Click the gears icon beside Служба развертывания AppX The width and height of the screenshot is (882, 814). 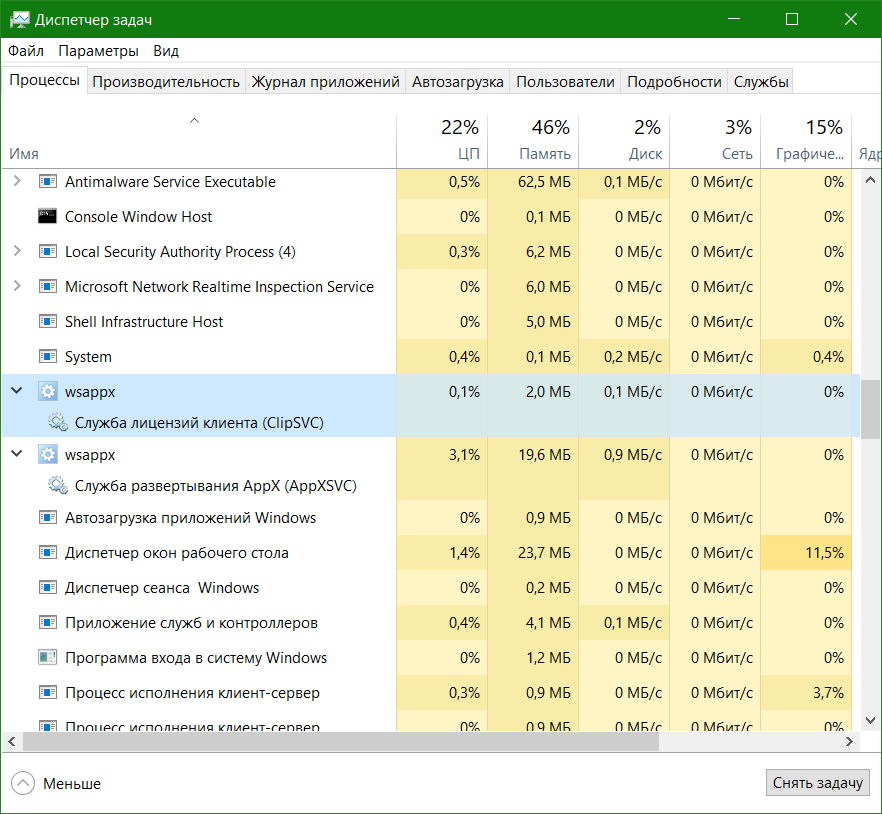click(x=57, y=485)
